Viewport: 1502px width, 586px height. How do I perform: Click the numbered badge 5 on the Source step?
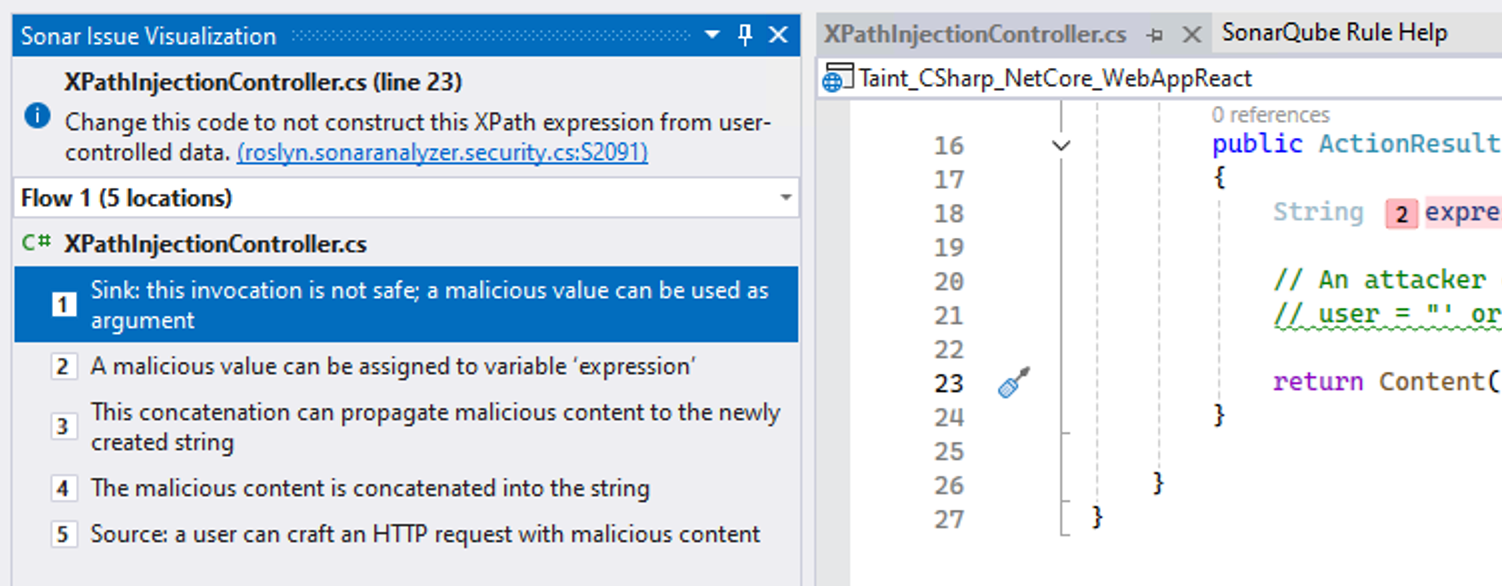(x=63, y=535)
